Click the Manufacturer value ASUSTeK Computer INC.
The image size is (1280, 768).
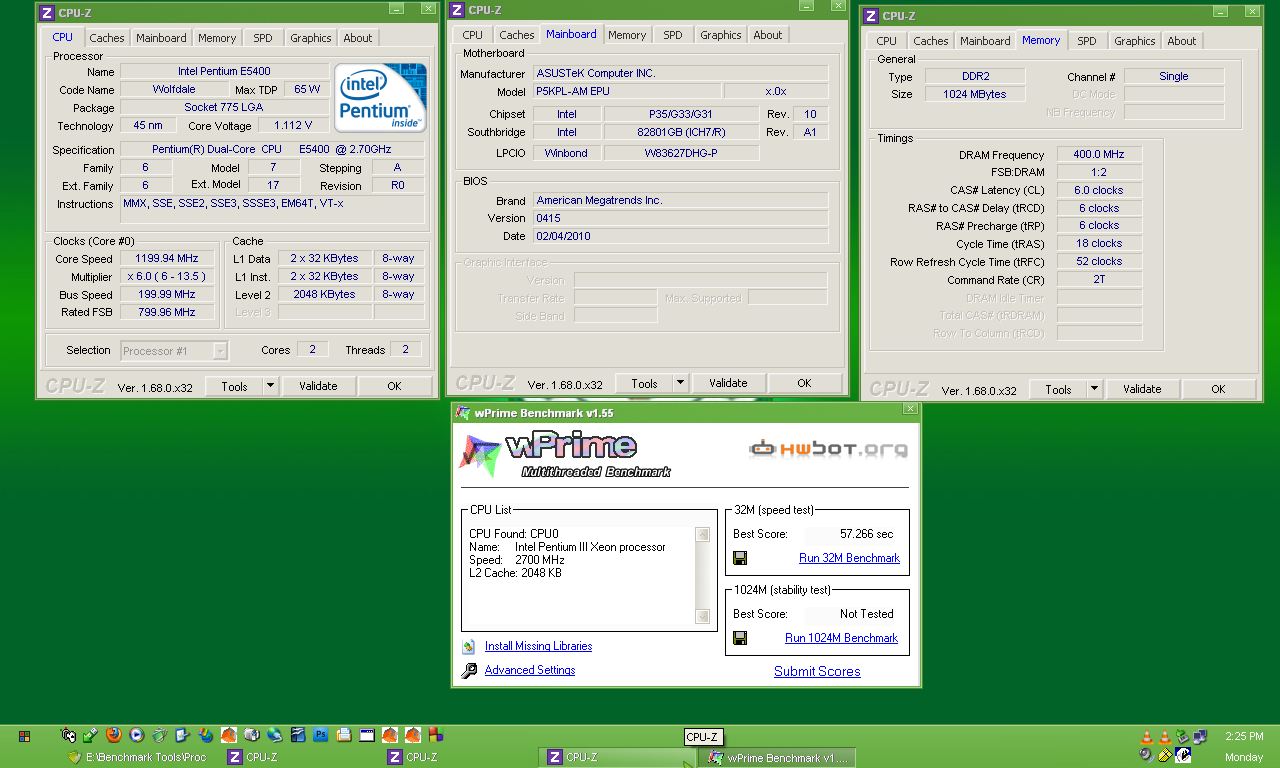pyautogui.click(x=680, y=74)
